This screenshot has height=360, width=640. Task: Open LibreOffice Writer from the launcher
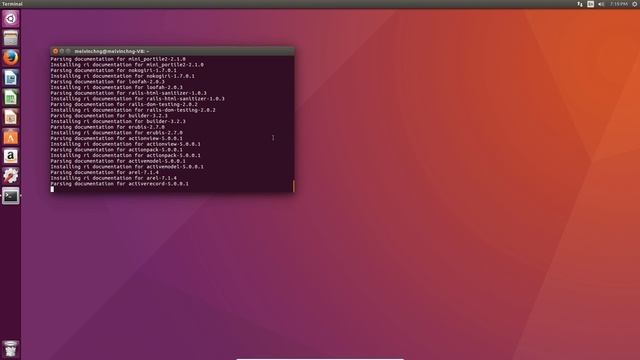(11, 78)
